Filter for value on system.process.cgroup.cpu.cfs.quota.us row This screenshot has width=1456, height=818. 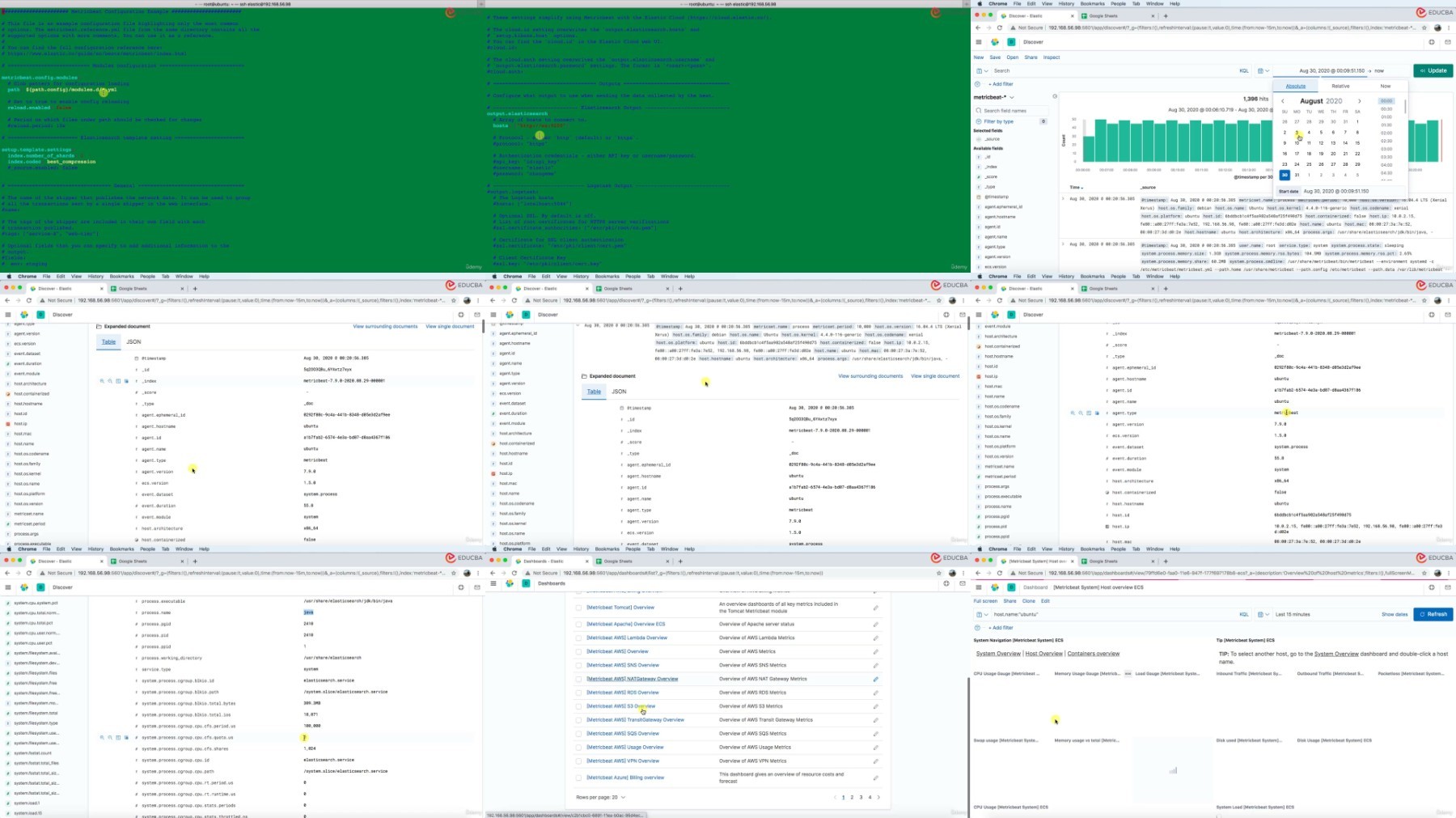coord(102,737)
